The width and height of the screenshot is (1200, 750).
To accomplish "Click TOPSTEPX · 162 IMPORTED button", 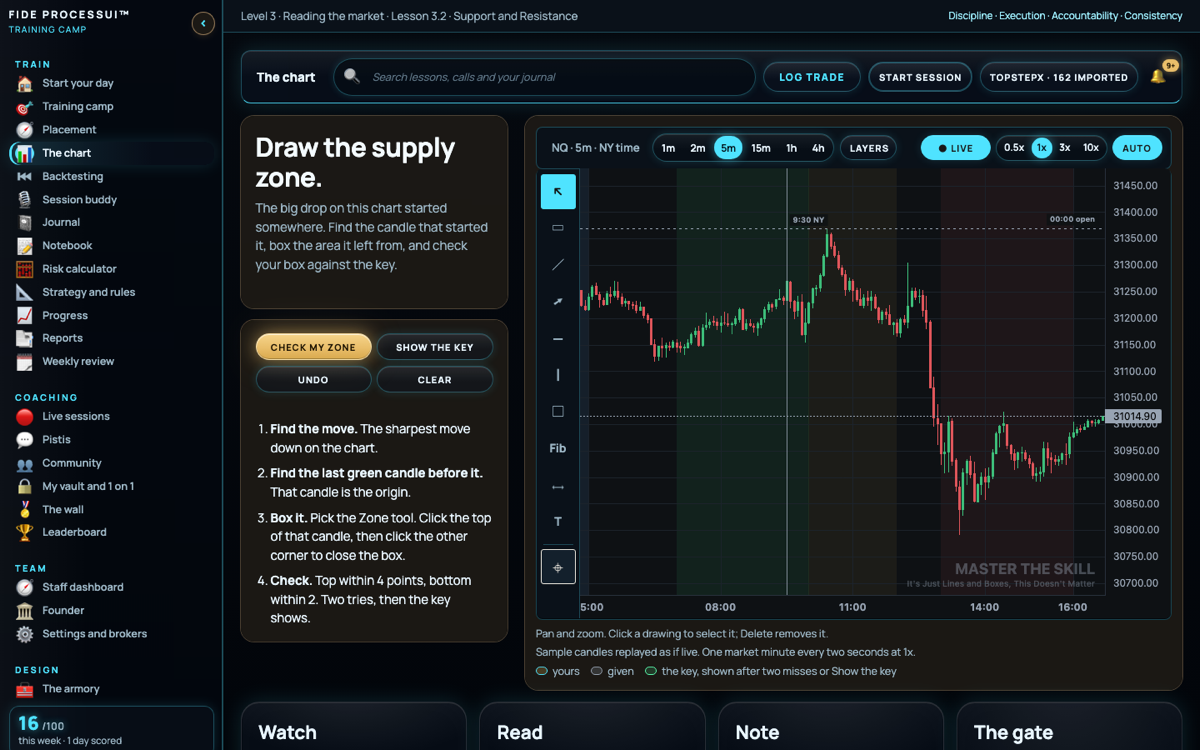I will click(1059, 77).
